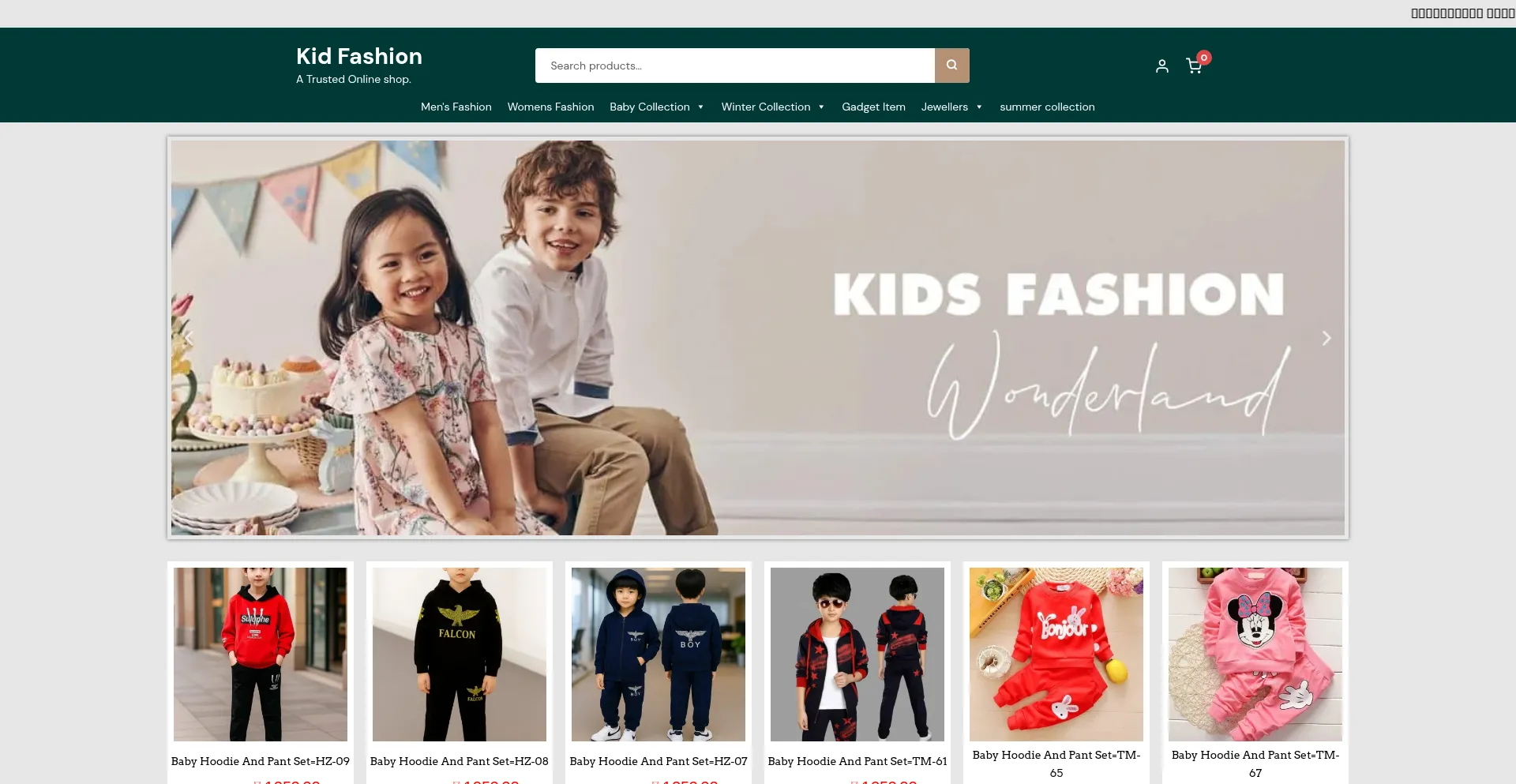Click the black Falcon hoodie thumbnail
Viewport: 1516px width, 784px height.
coord(460,655)
